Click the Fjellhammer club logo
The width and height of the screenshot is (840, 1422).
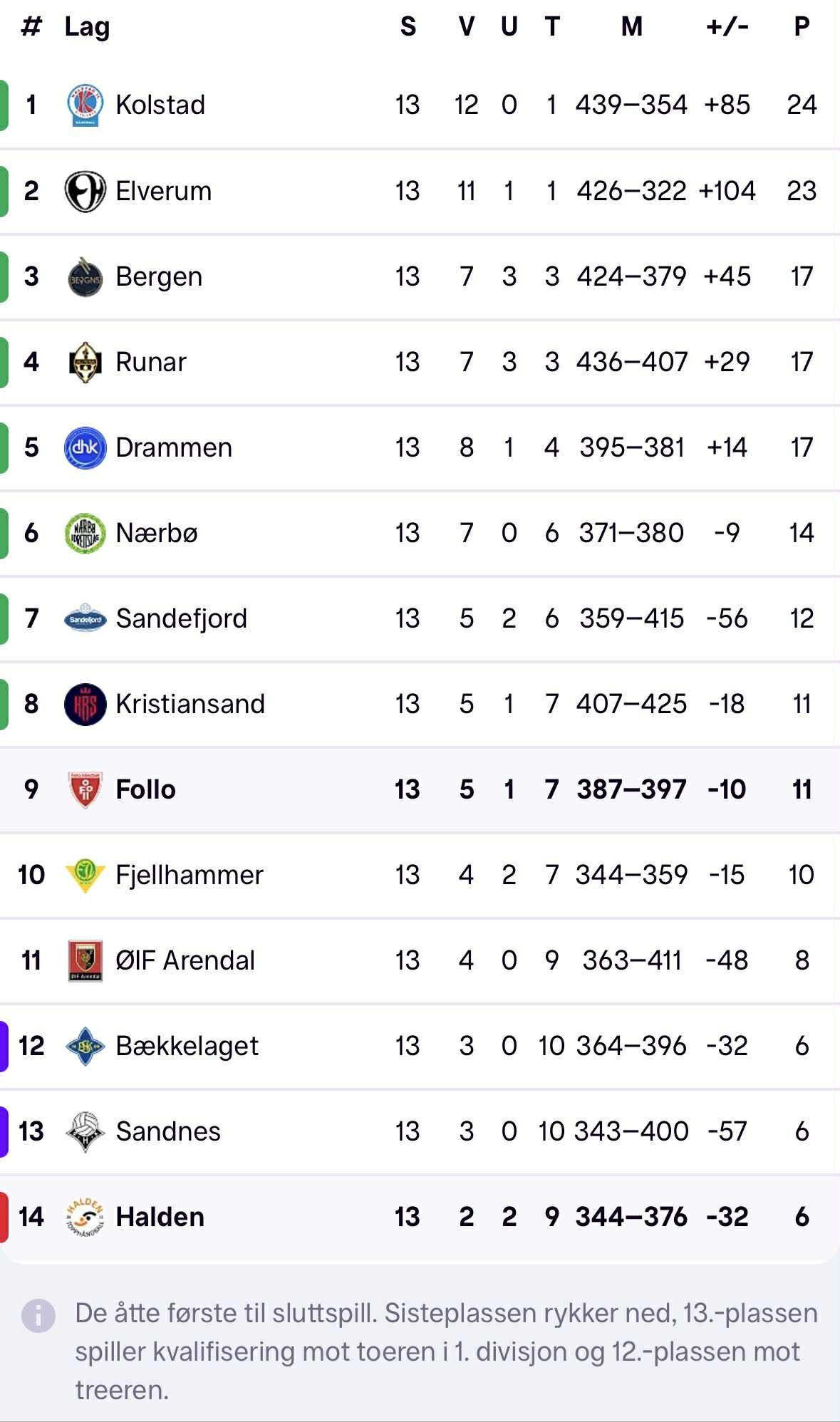(85, 875)
